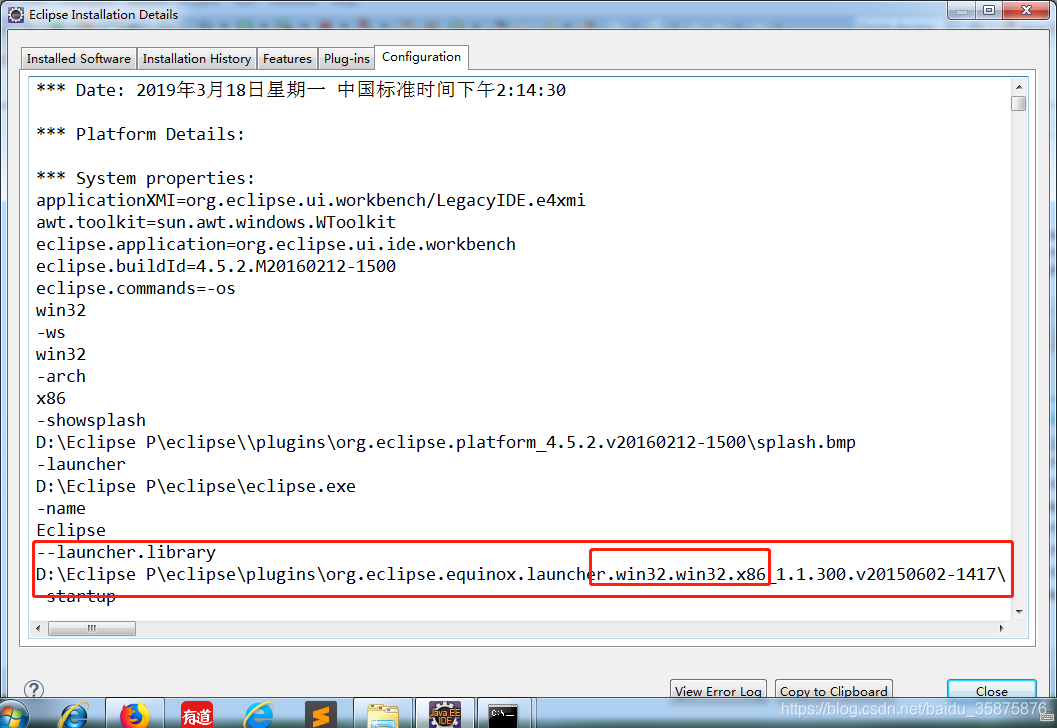Select the Configuration tab

[x=421, y=57]
